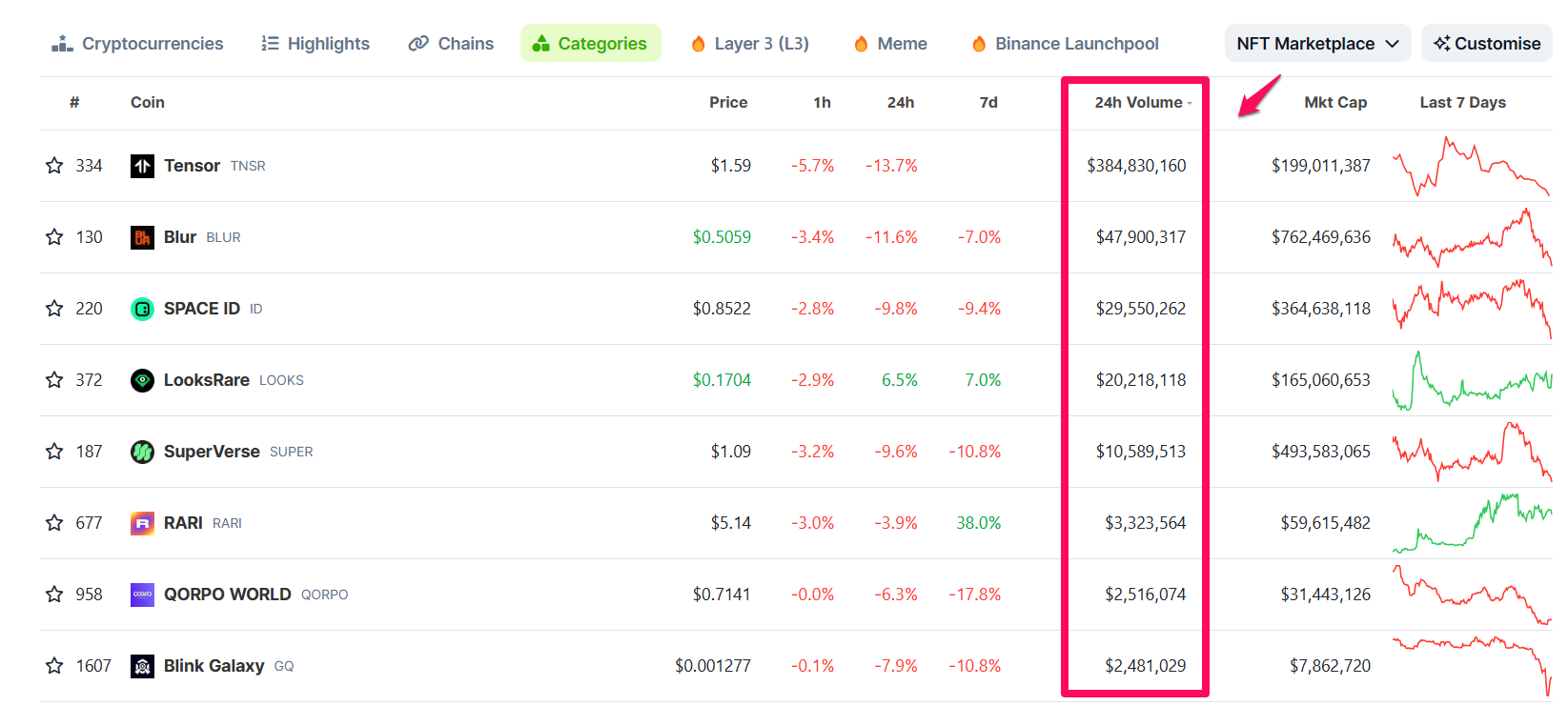Click the LooksRare eye logo icon
This screenshot has height=706, width=1568.
click(142, 380)
